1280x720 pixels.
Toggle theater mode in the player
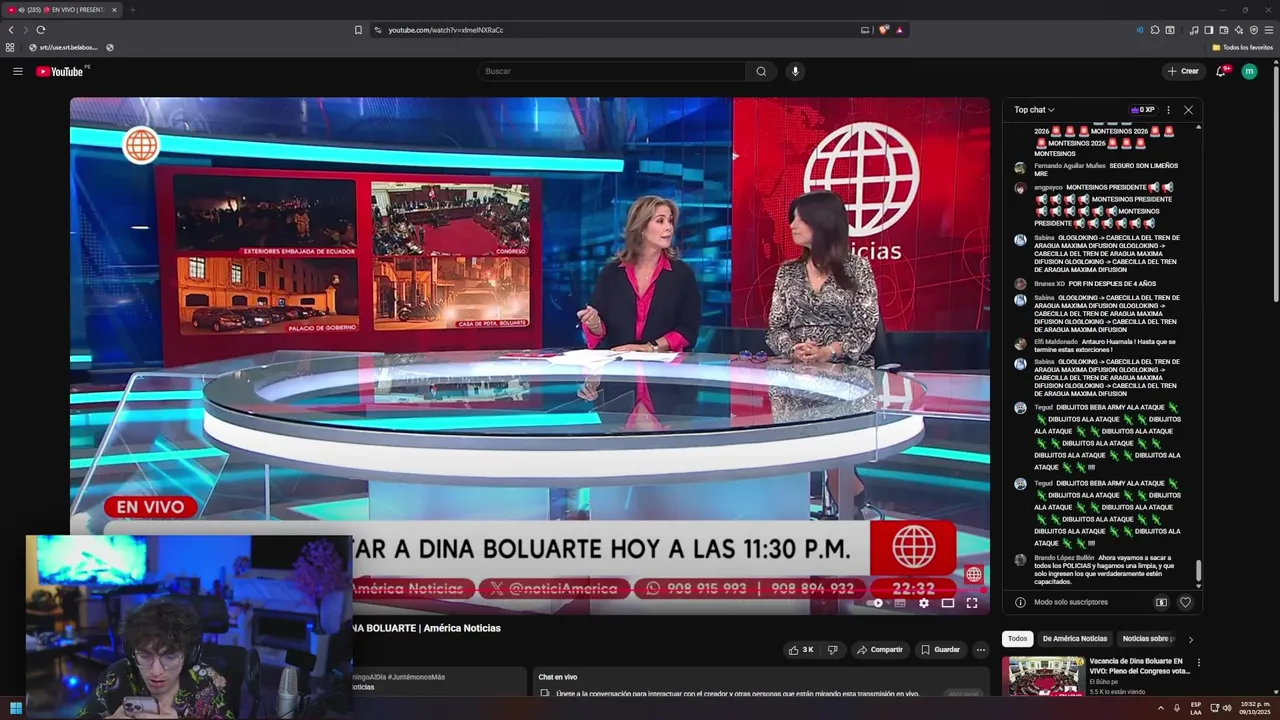[x=948, y=603]
